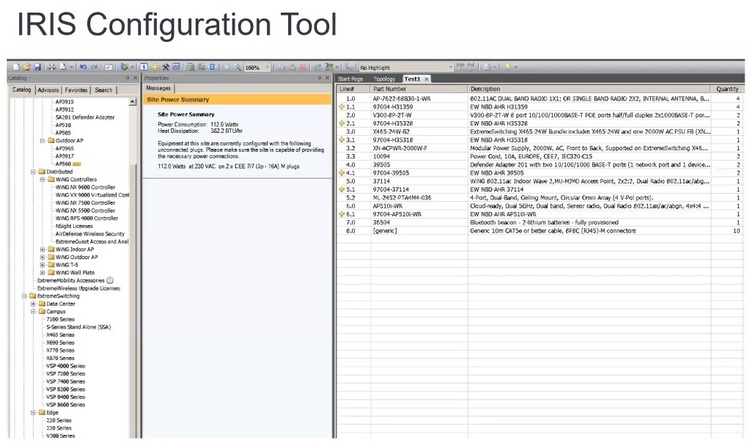
Task: Print using the printer toolbar icon
Action: pyautogui.click(x=52, y=67)
